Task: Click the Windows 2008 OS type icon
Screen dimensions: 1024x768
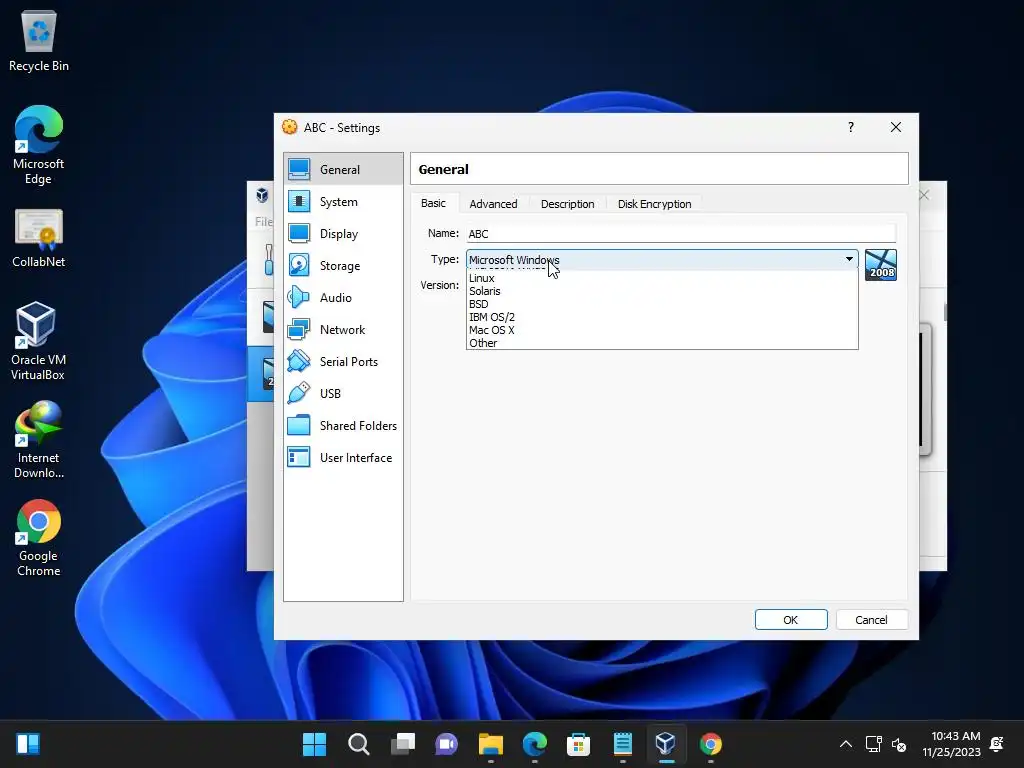Action: click(x=880, y=264)
